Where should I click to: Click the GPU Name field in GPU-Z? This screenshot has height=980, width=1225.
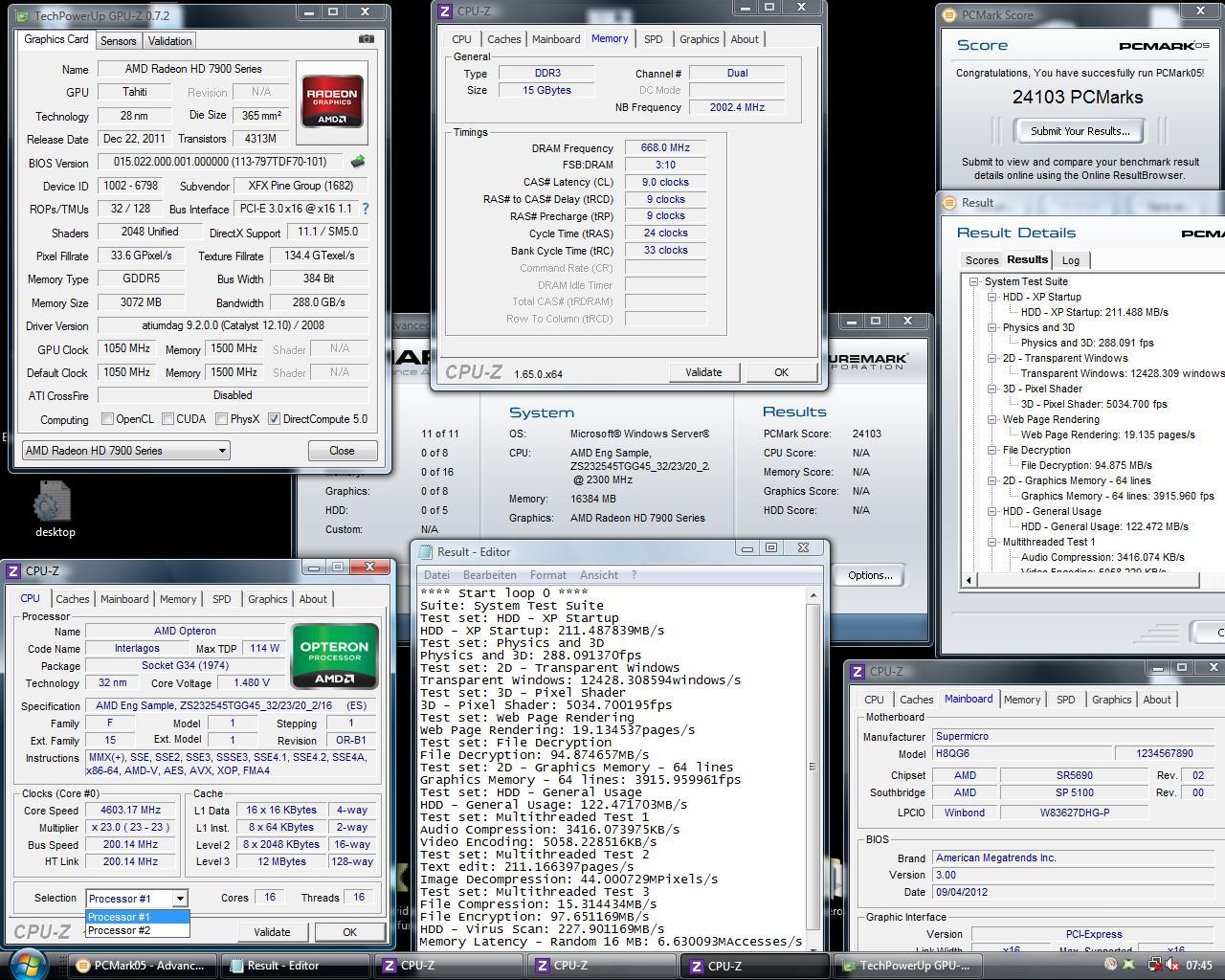pos(192,69)
